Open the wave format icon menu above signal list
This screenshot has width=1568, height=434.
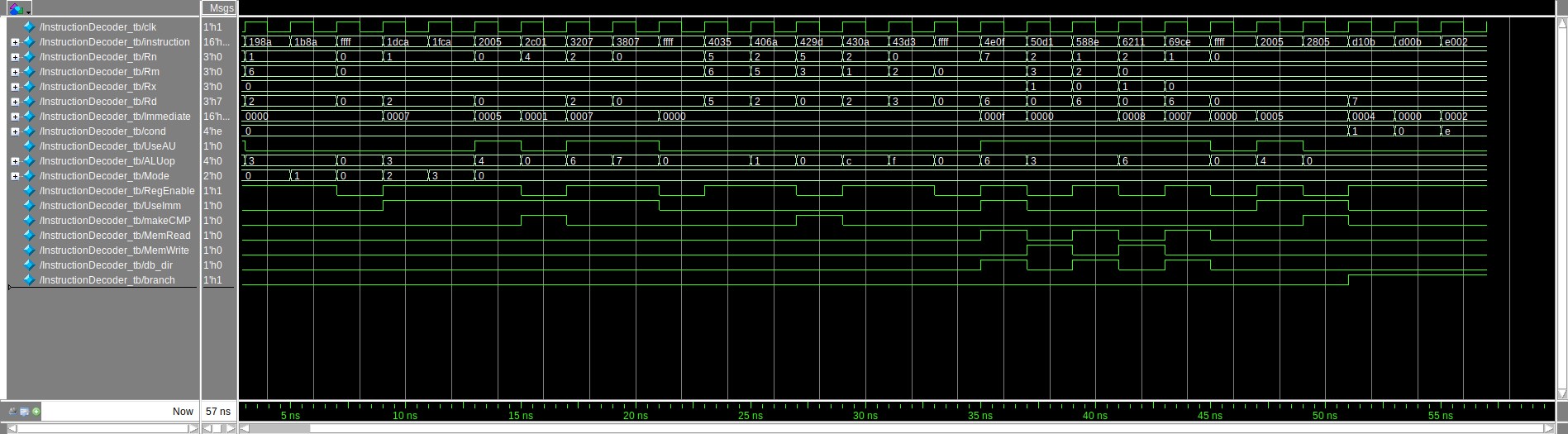pyautogui.click(x=19, y=8)
